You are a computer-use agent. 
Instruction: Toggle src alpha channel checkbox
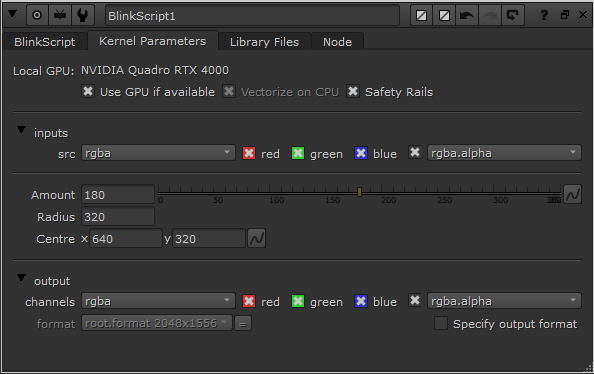pyautogui.click(x=415, y=152)
